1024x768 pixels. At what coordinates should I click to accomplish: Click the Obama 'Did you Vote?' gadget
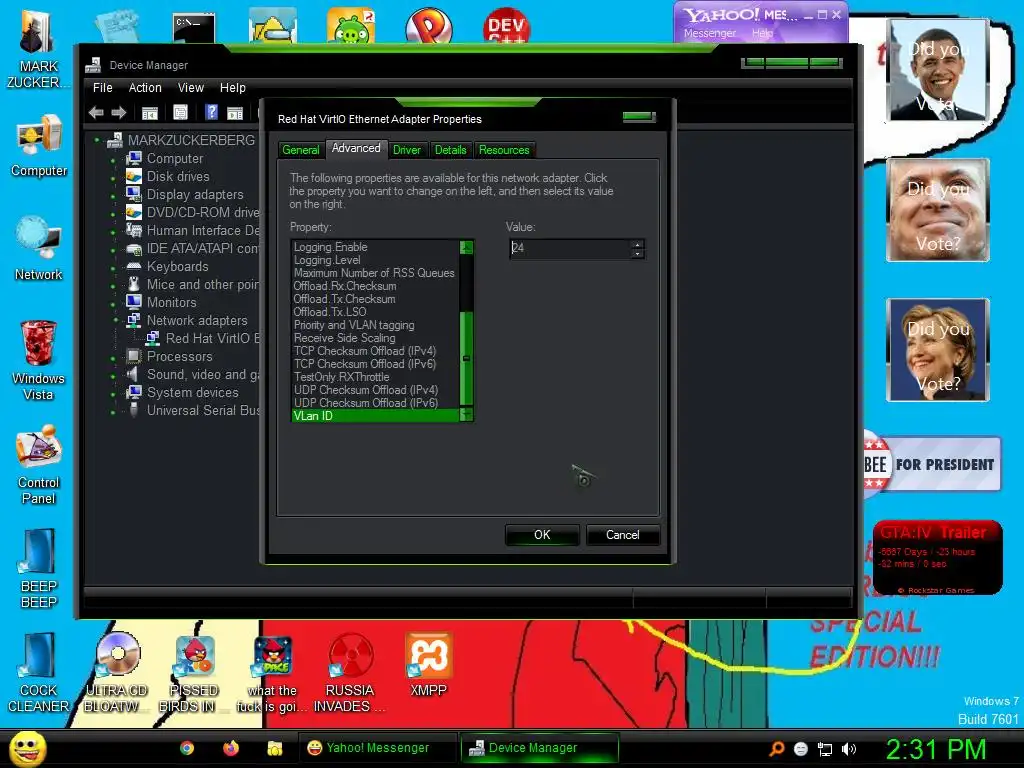[938, 70]
